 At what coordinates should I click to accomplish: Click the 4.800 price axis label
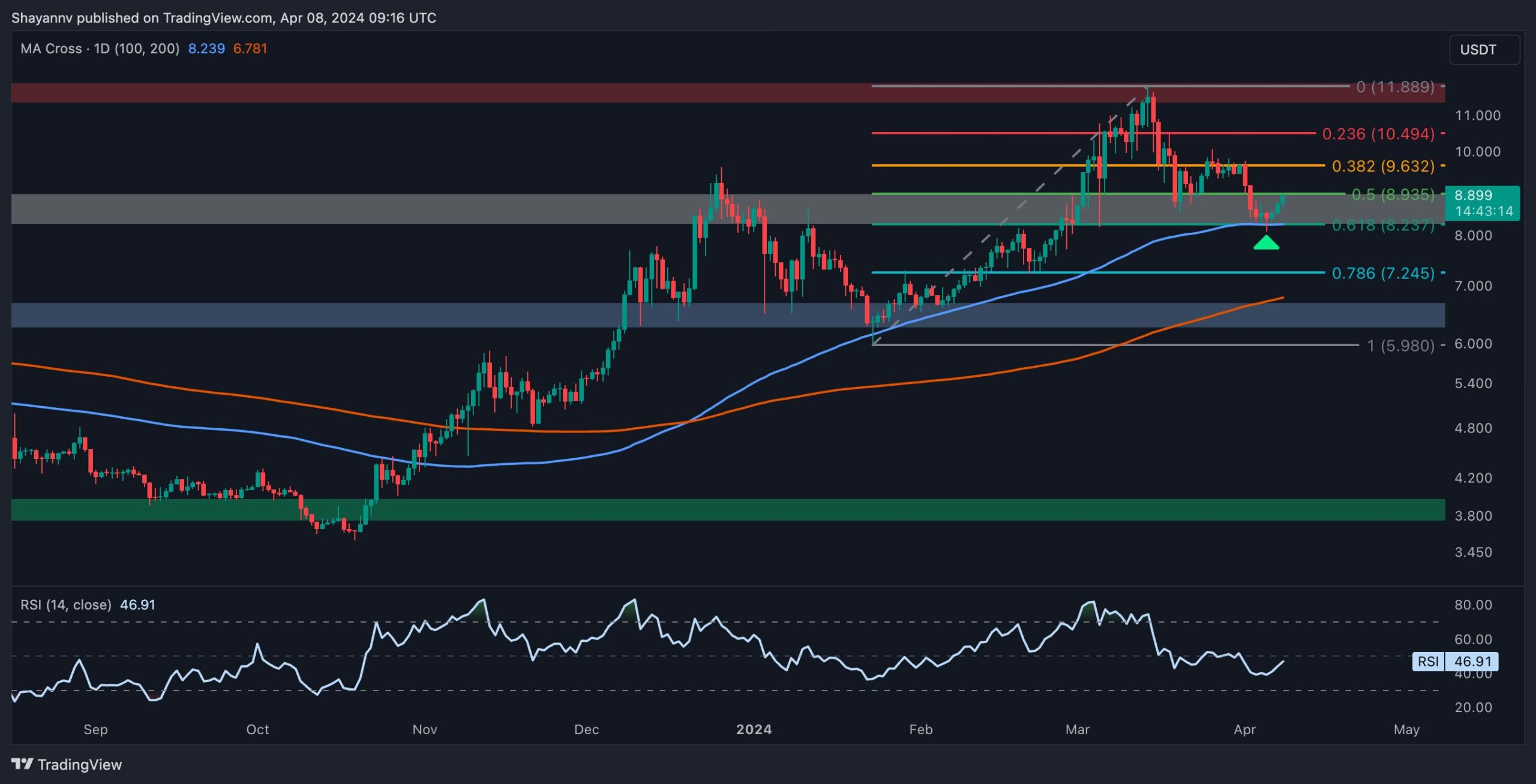coord(1473,428)
